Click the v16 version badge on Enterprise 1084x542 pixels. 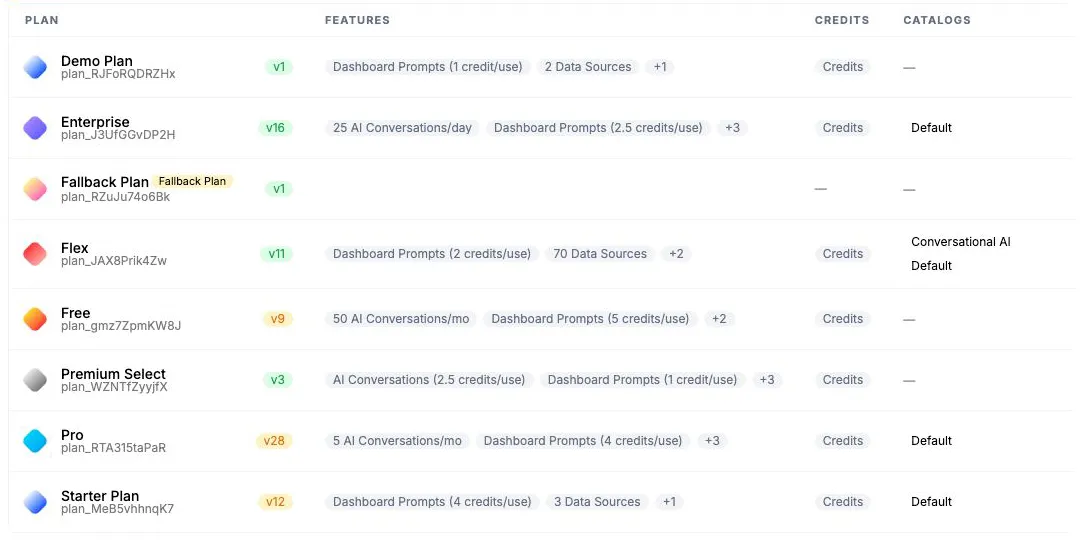(x=275, y=128)
